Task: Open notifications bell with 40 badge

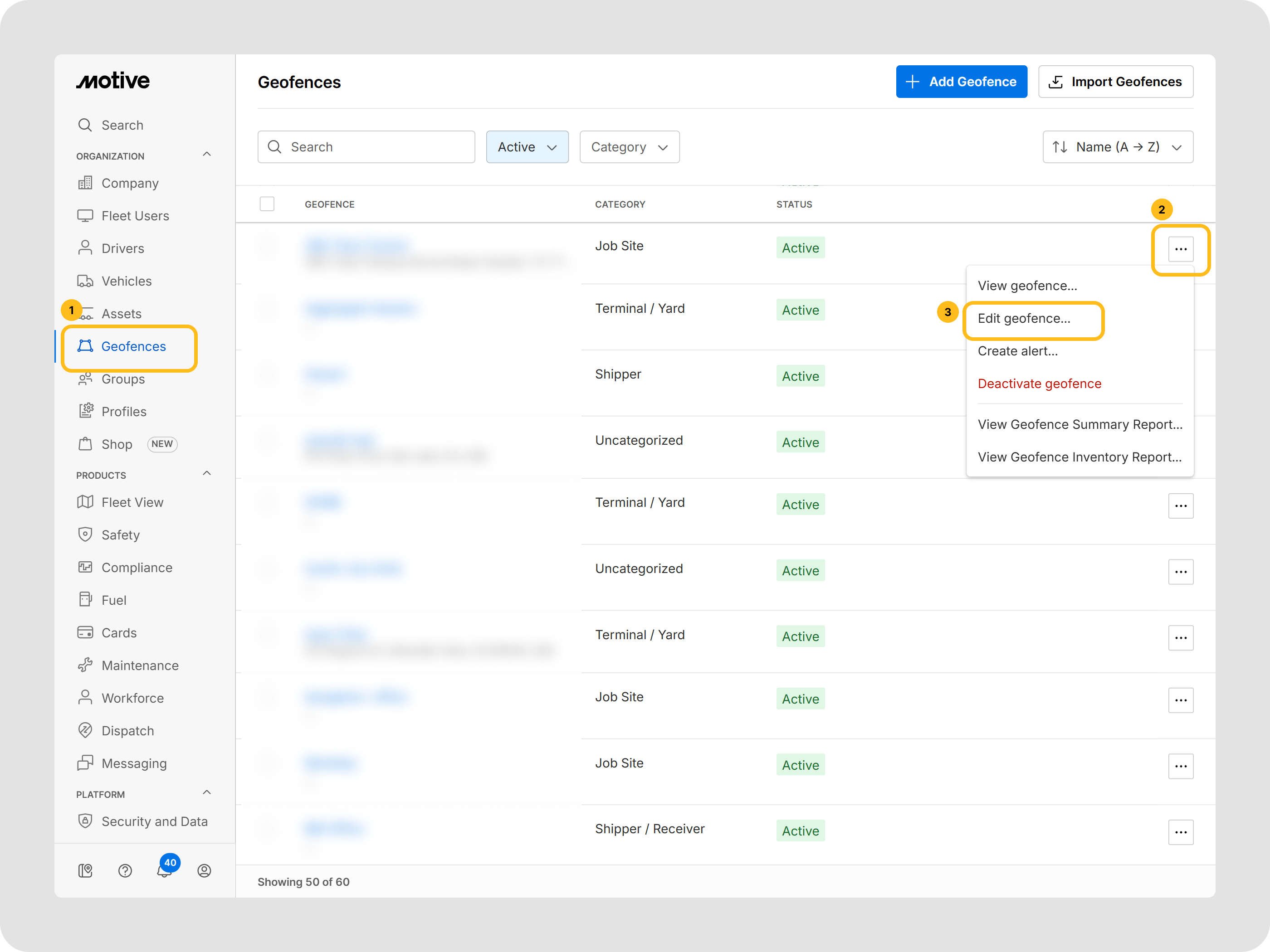Action: point(165,870)
